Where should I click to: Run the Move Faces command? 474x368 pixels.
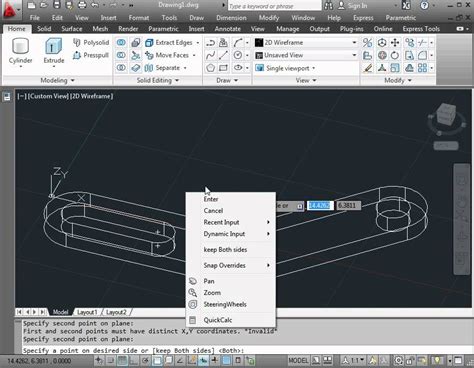167,55
